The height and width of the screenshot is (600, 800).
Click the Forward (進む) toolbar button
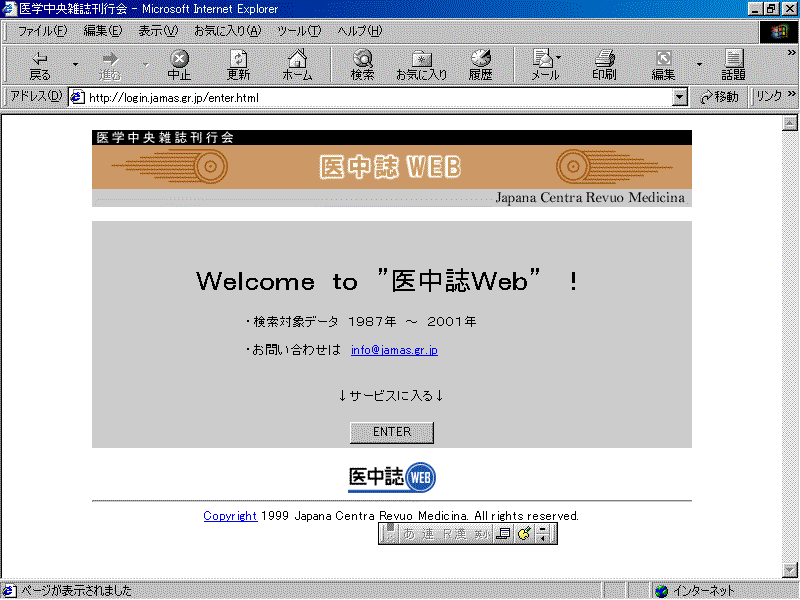[110, 65]
